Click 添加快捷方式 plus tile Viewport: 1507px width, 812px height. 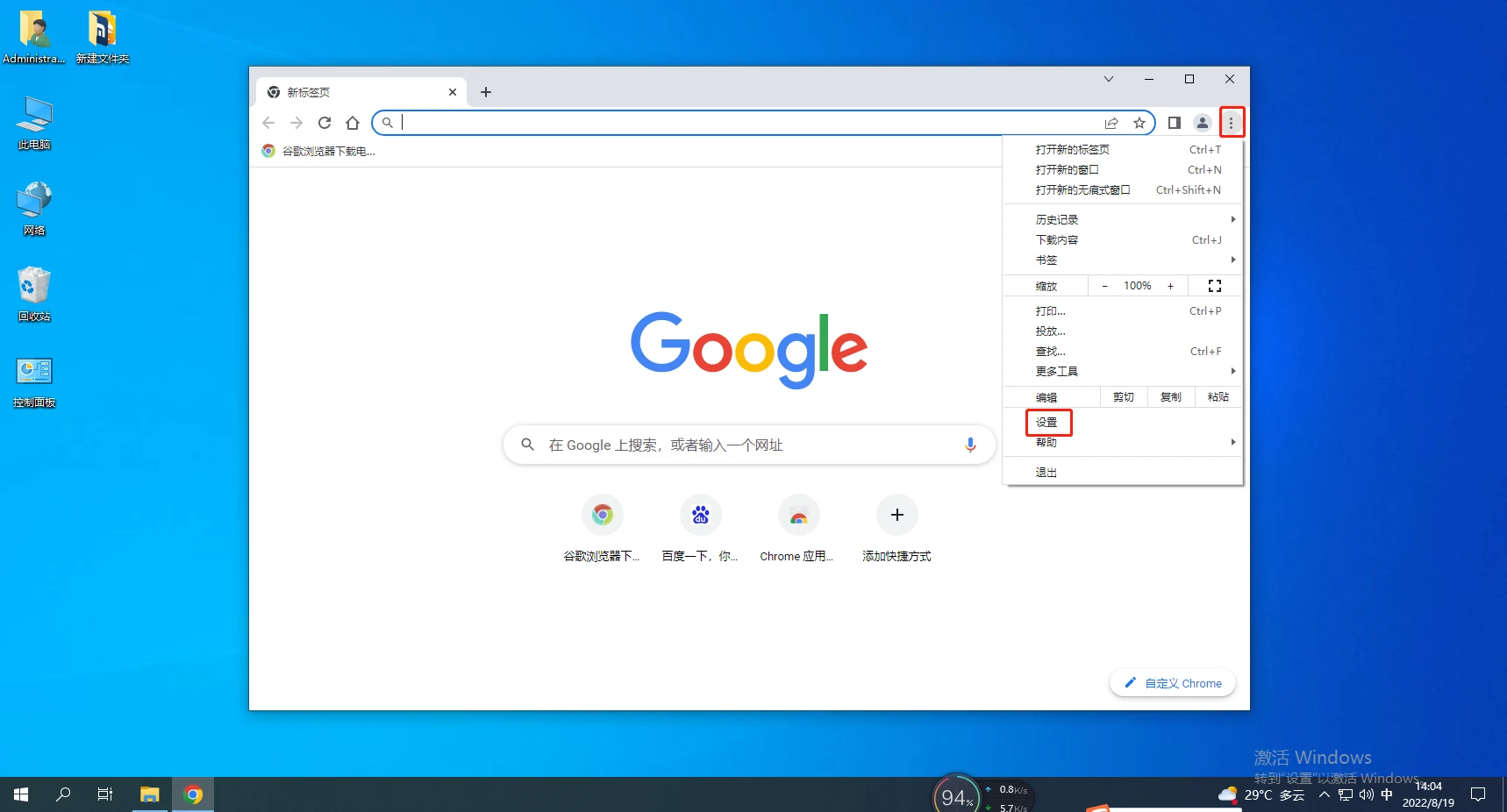coord(896,528)
